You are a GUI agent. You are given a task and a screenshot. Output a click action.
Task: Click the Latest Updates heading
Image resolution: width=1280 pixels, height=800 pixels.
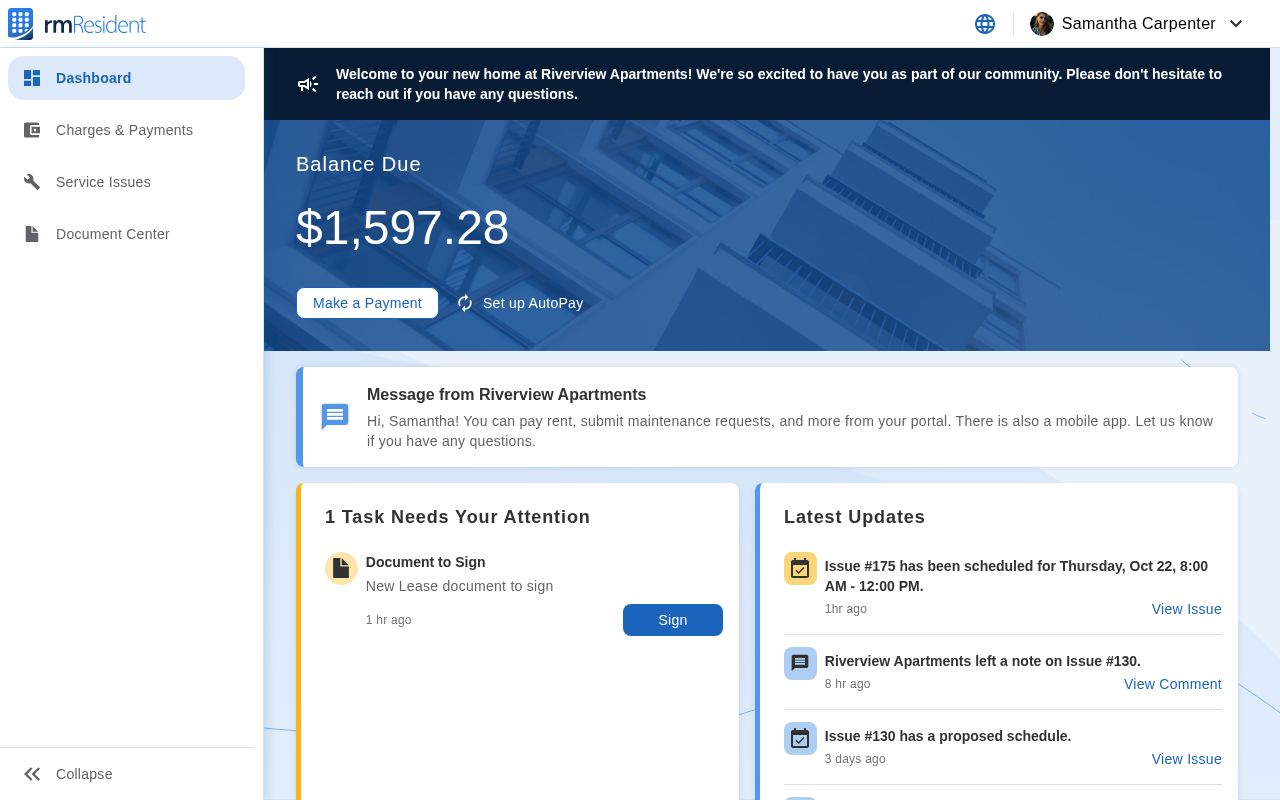(854, 517)
